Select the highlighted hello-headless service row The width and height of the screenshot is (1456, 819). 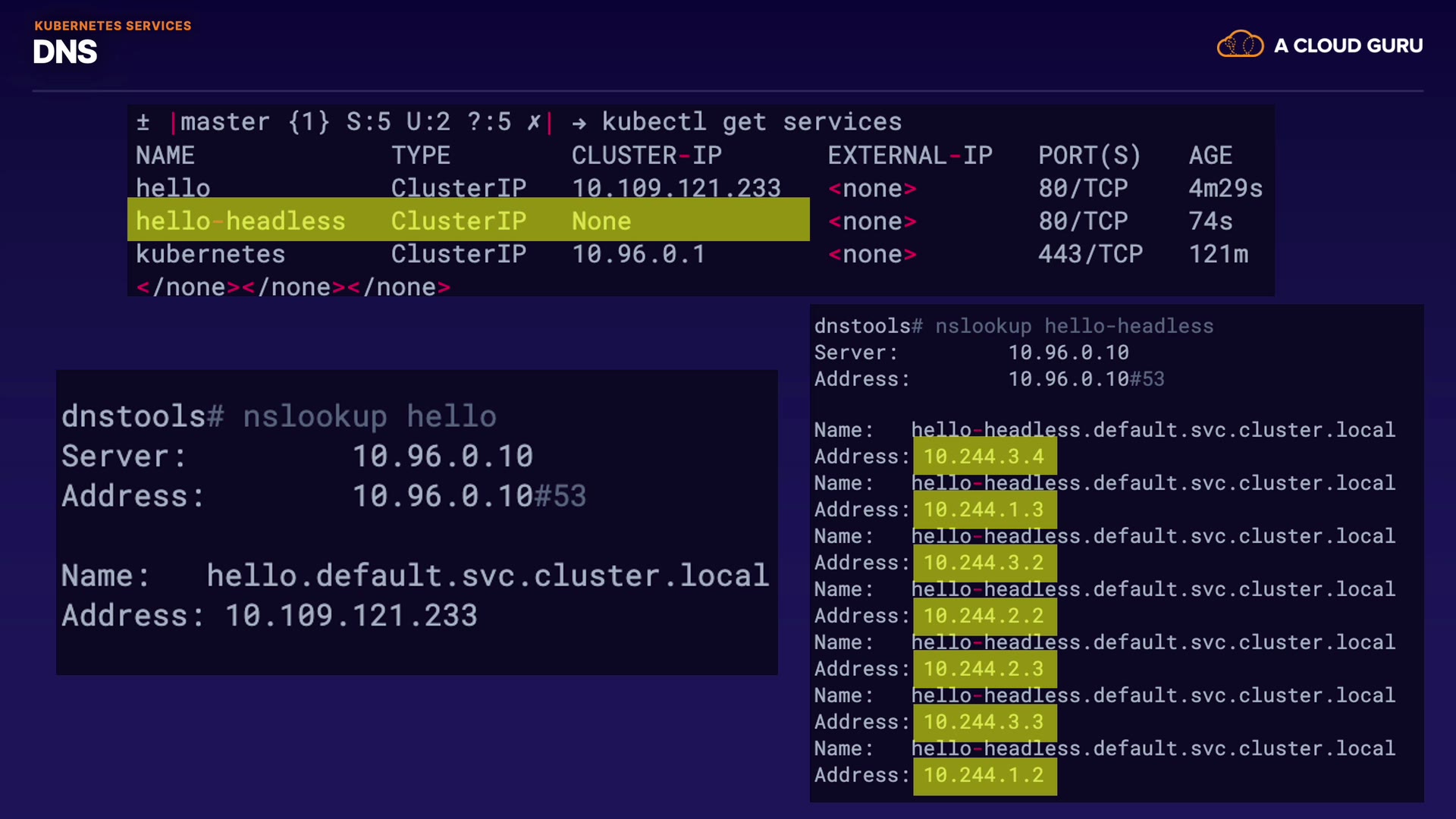pyautogui.click(x=468, y=221)
